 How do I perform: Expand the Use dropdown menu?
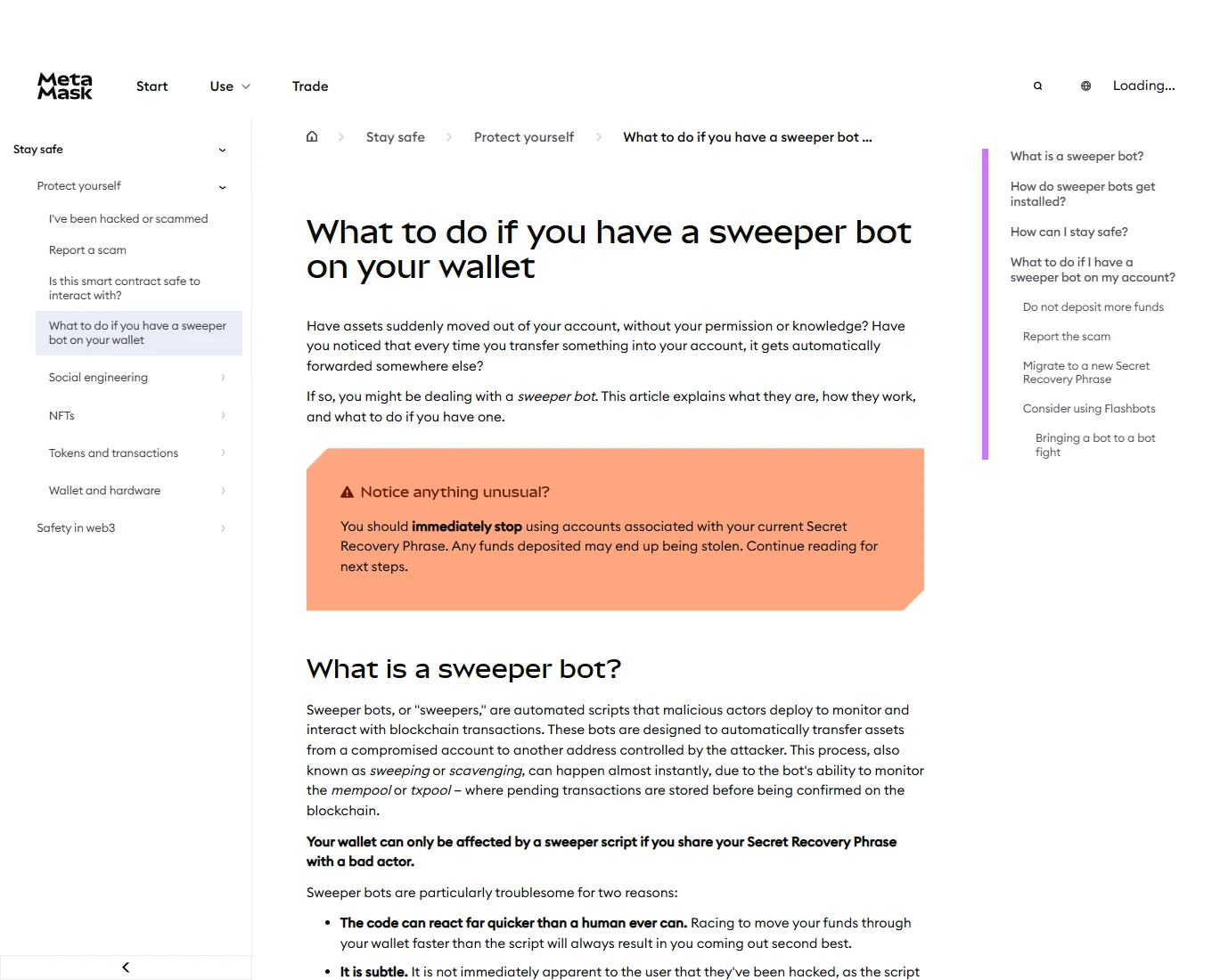230,86
